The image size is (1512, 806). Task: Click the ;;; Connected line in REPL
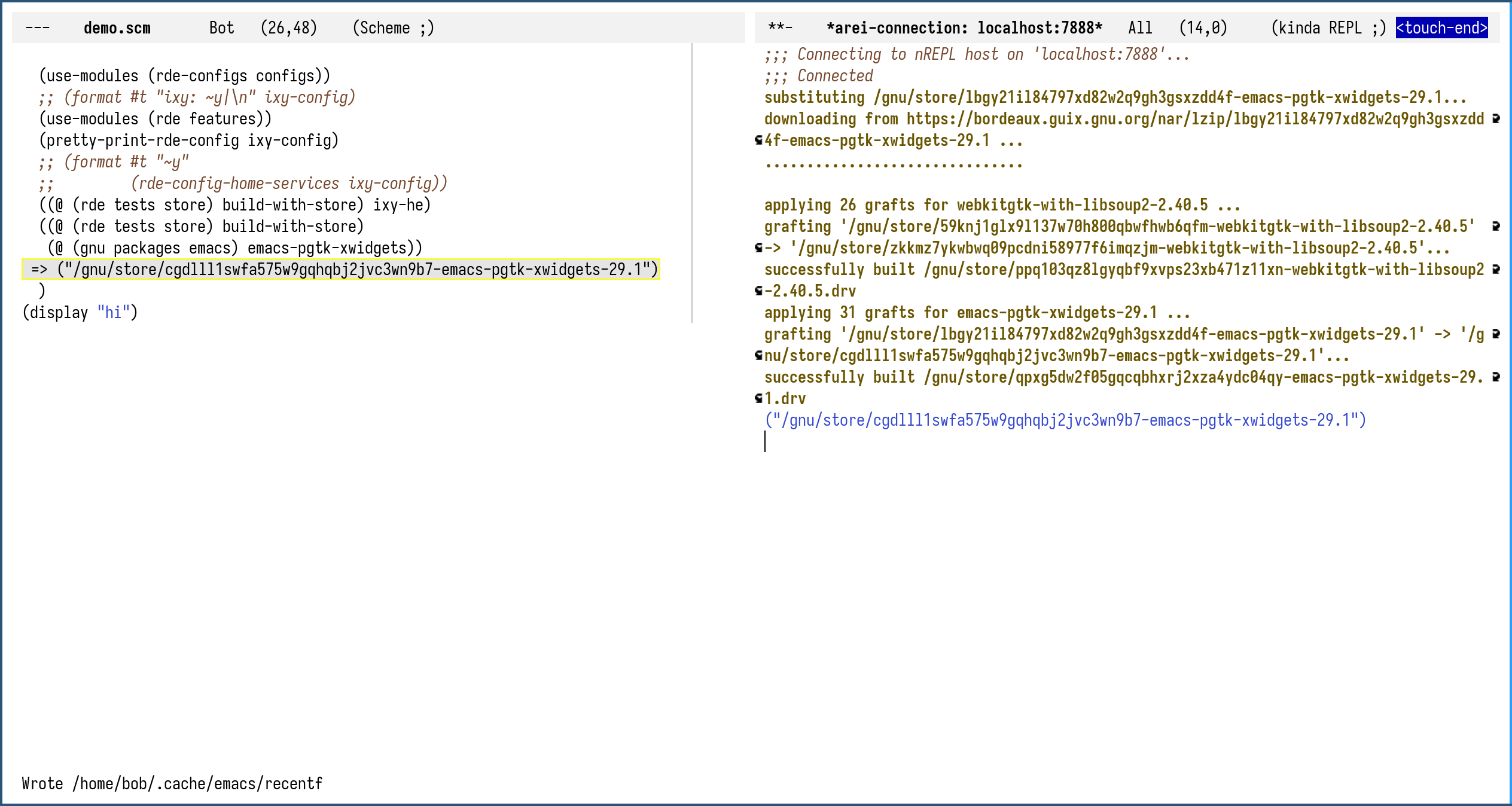pyautogui.click(x=819, y=76)
